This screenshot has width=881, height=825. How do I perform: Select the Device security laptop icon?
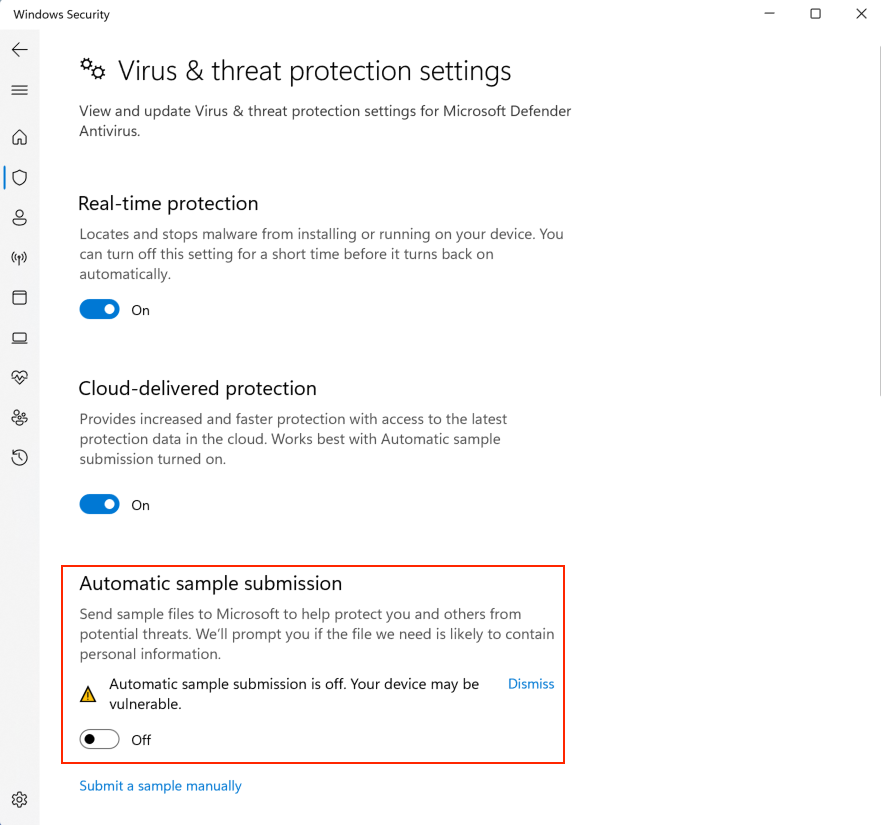19,338
